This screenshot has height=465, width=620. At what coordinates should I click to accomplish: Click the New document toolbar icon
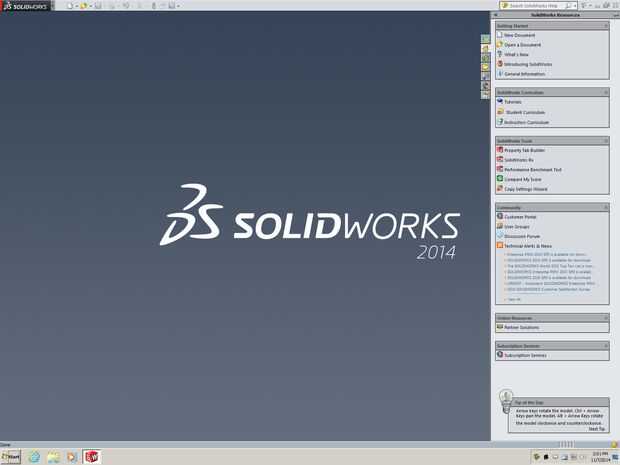70,6
